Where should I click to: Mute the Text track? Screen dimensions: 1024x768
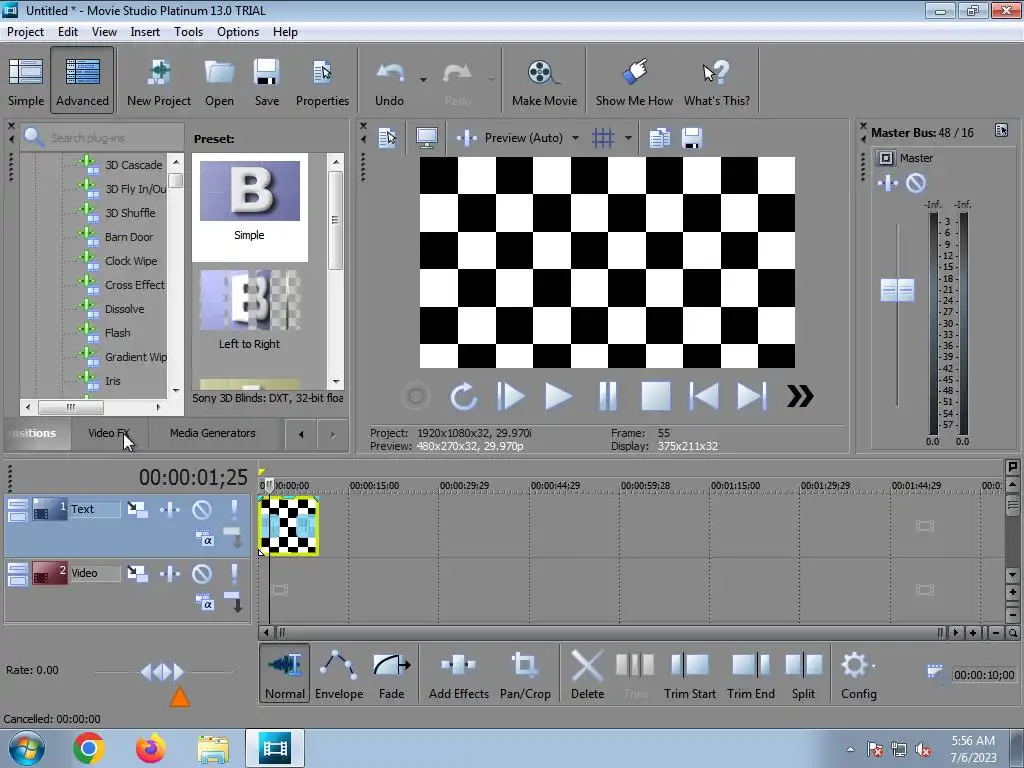202,509
